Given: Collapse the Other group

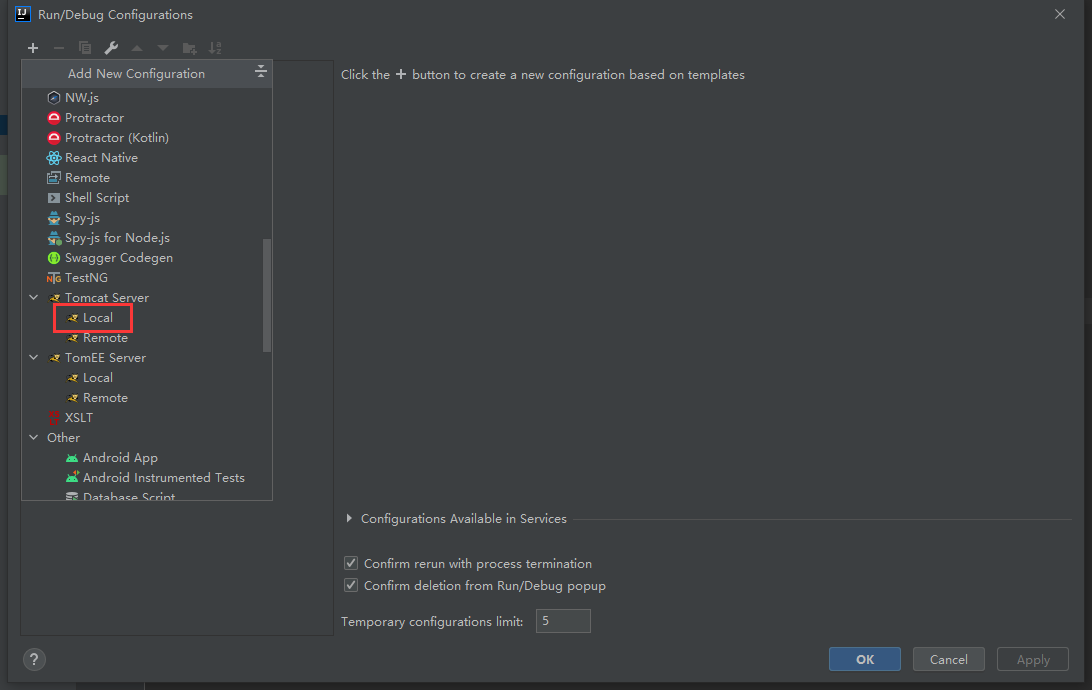Looking at the screenshot, I should (33, 437).
